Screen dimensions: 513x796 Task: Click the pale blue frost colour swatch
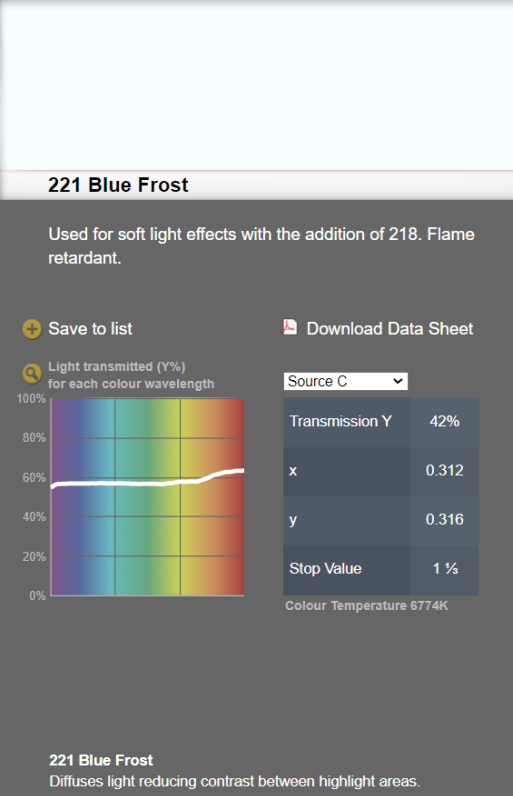[256, 85]
